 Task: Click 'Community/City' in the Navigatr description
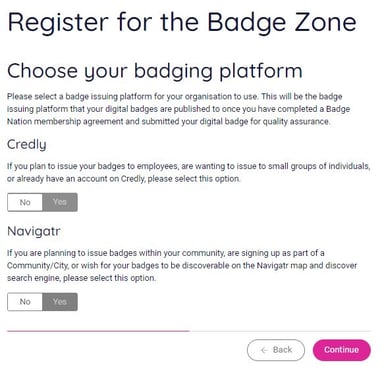[x=38, y=266]
